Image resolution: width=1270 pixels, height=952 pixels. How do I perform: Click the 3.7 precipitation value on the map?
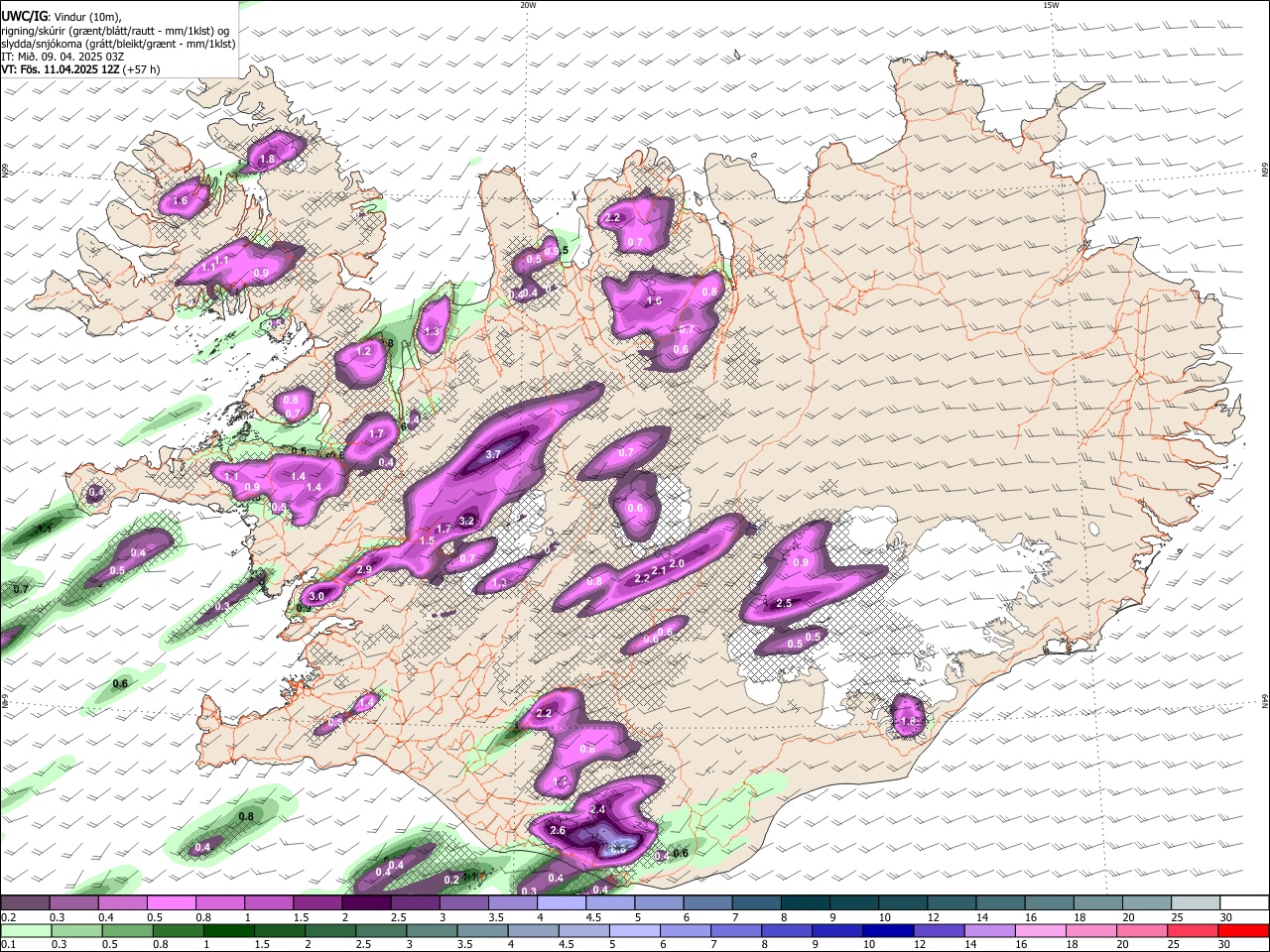[x=494, y=454]
